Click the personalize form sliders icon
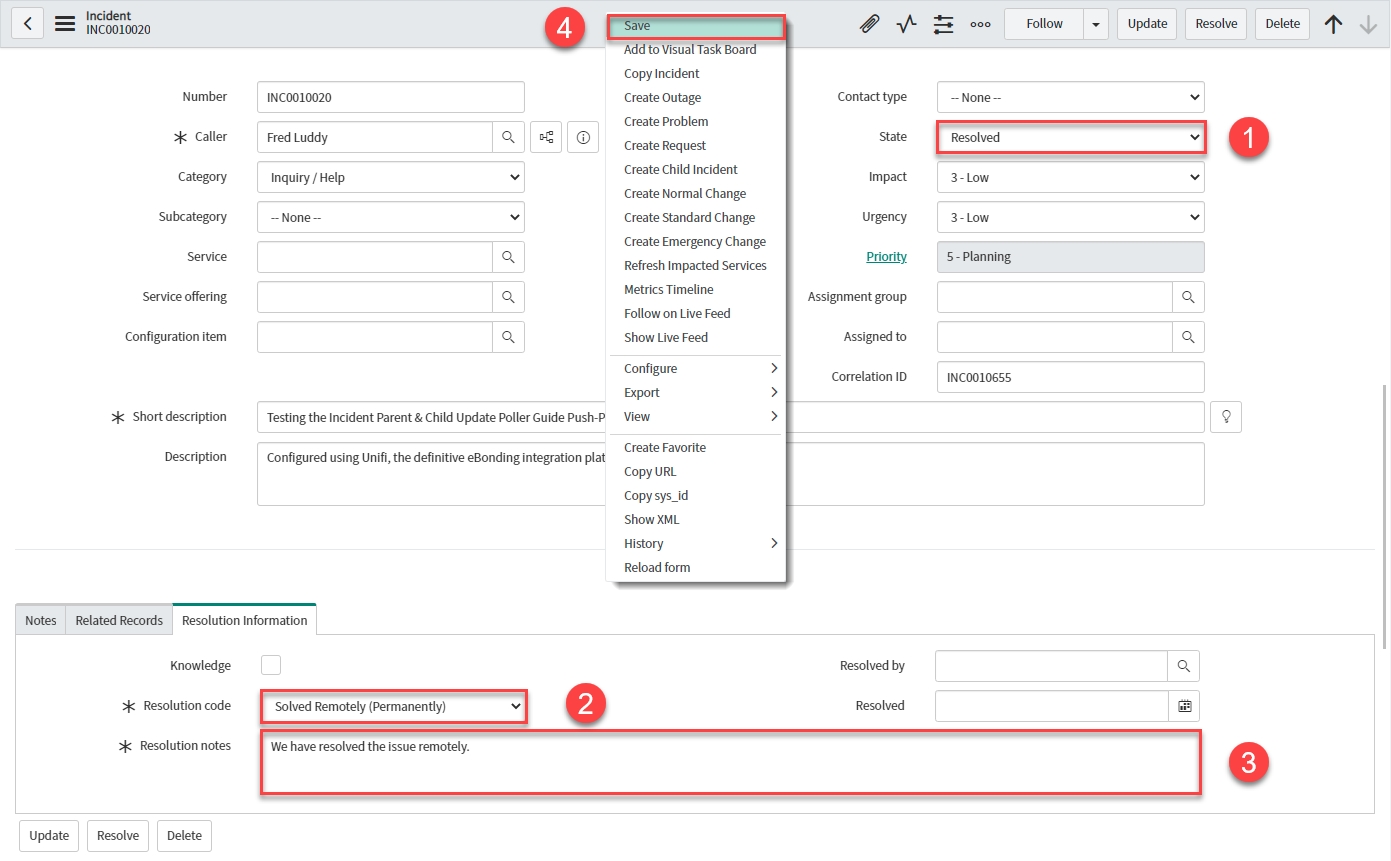1391x861 pixels. pos(943,24)
